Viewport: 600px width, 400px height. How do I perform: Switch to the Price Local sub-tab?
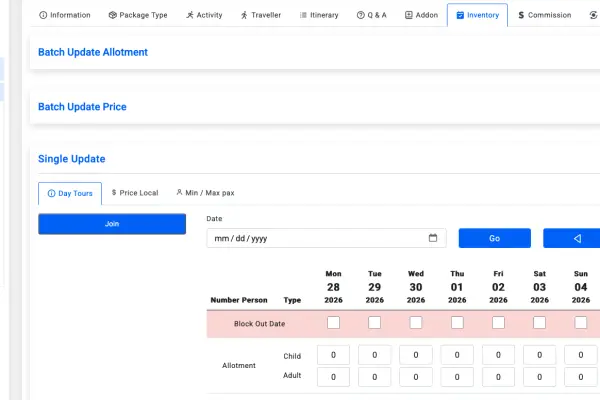135,193
